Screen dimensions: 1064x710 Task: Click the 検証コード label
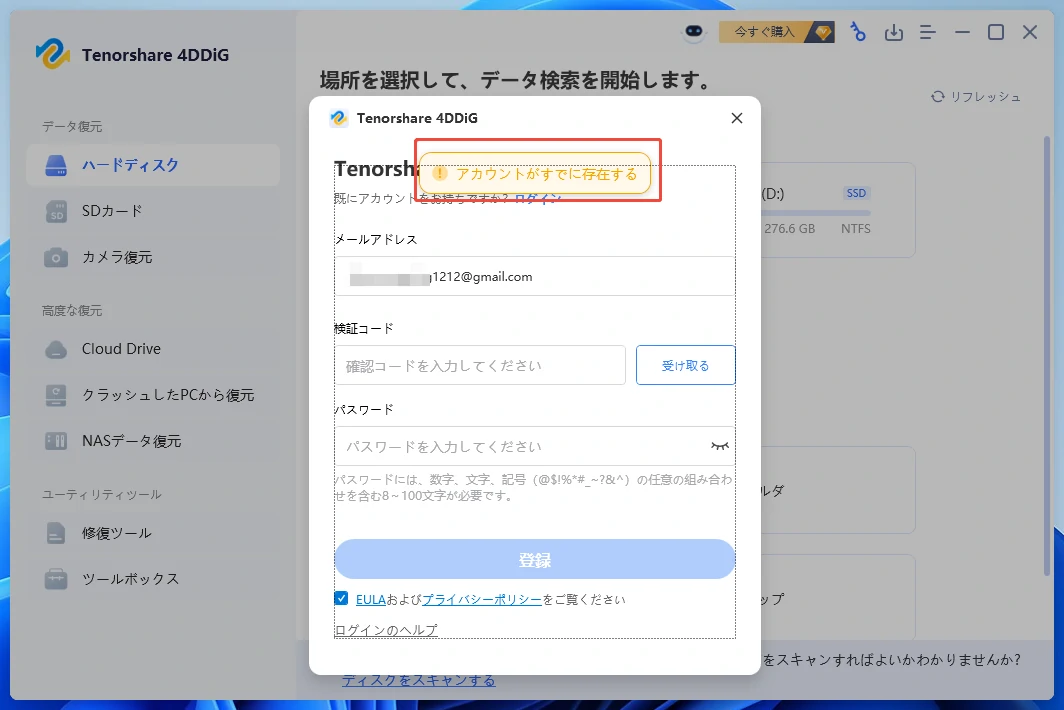(364, 329)
